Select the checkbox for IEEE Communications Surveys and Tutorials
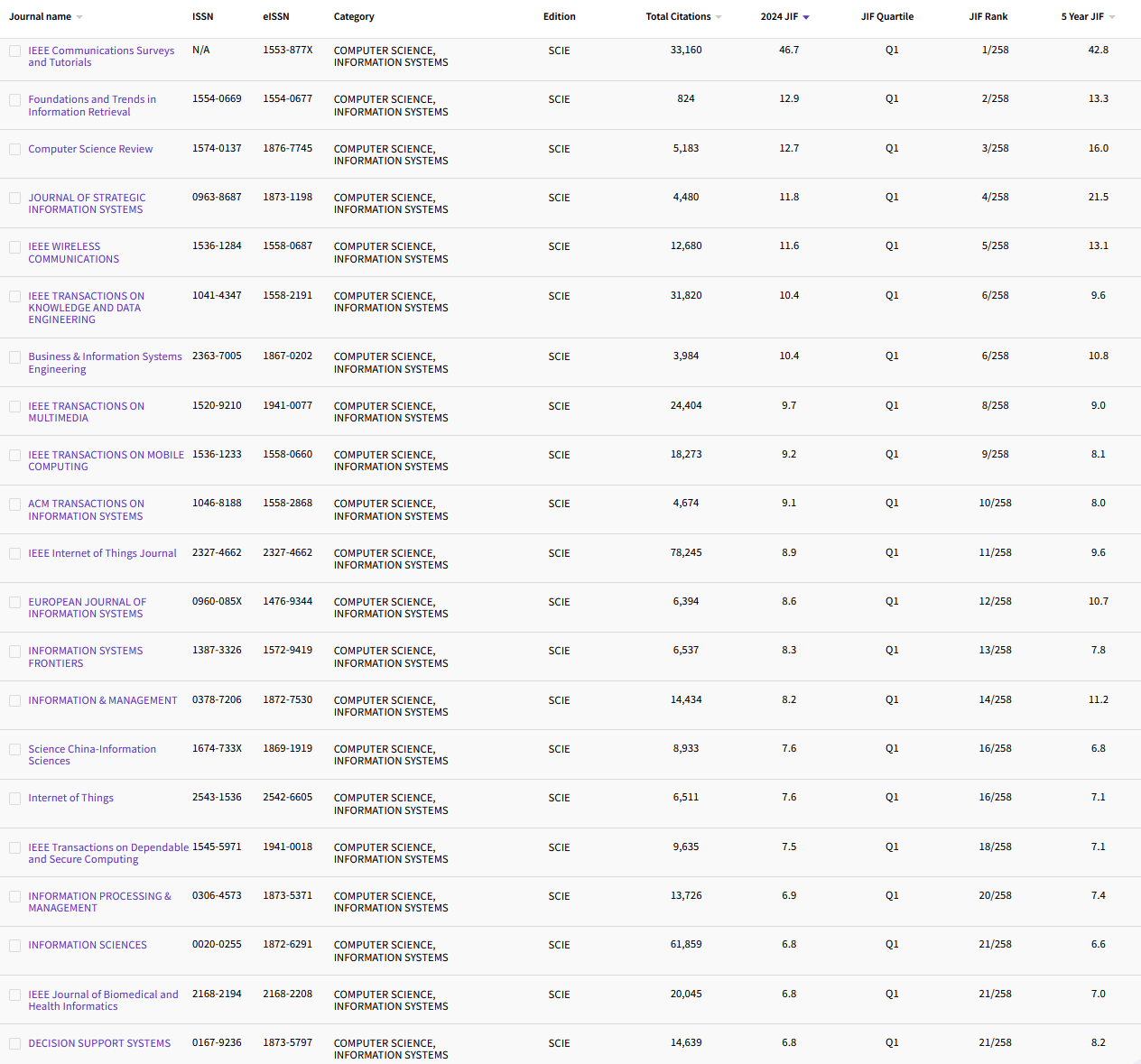 [14, 51]
